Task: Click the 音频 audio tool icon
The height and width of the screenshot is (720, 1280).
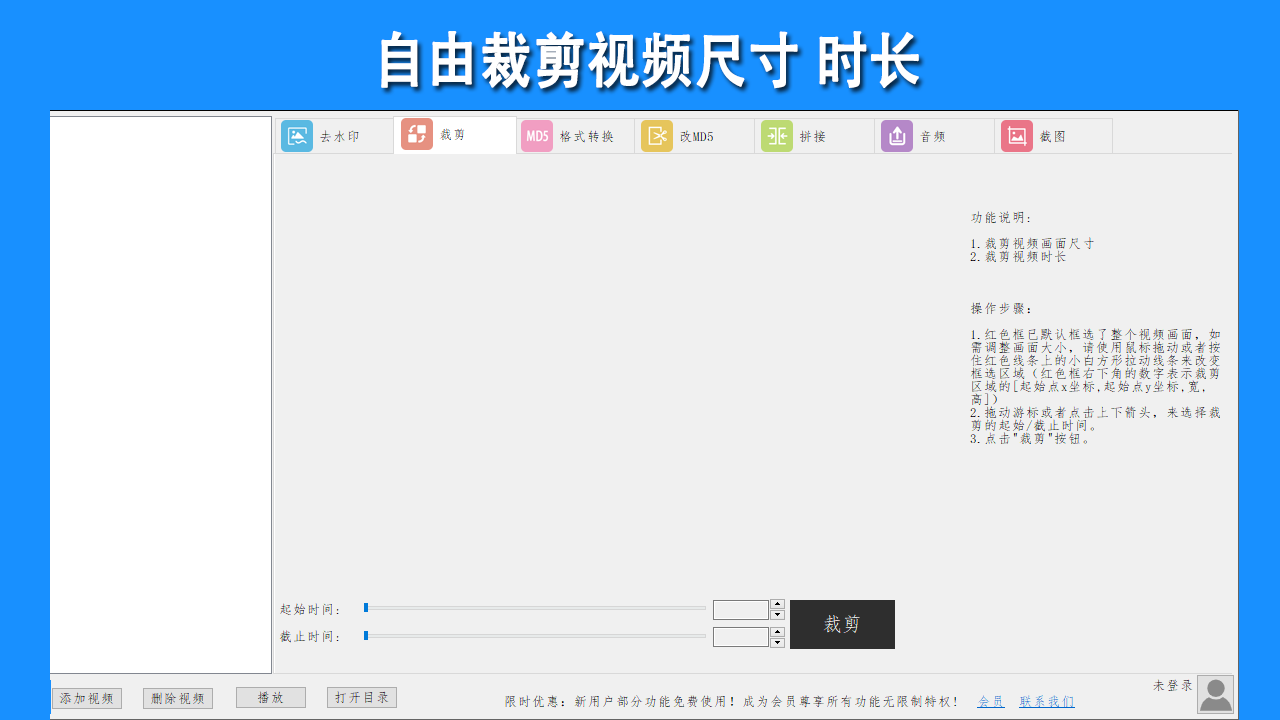Action: click(897, 135)
